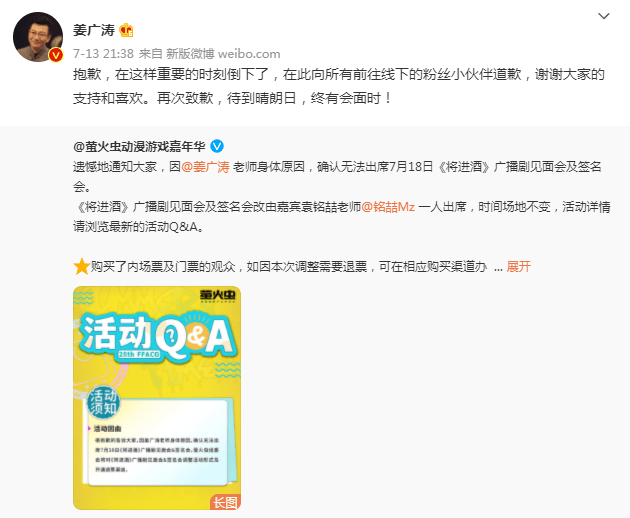The image size is (630, 518).
Task: Click the orange V verification badge on avatar
Action: point(56,55)
